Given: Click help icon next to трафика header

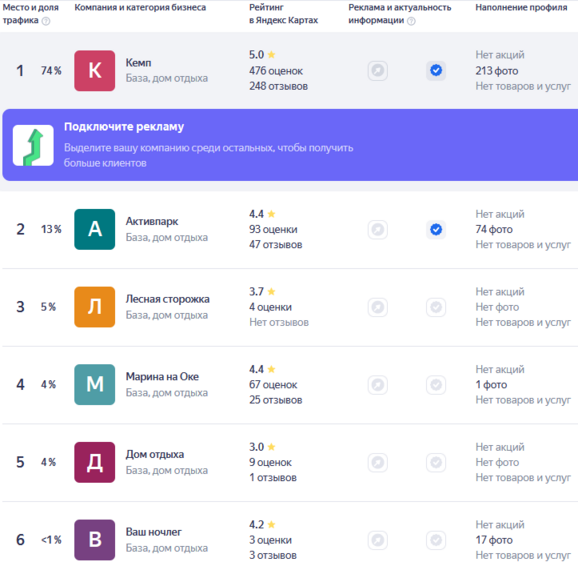Looking at the screenshot, I should coord(46,21).
